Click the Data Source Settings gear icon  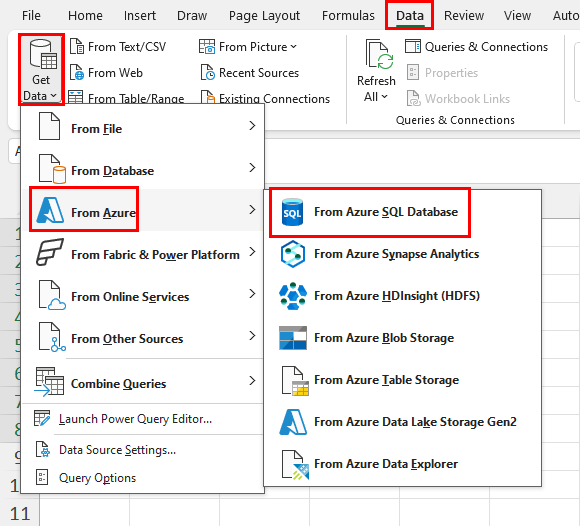tap(43, 449)
